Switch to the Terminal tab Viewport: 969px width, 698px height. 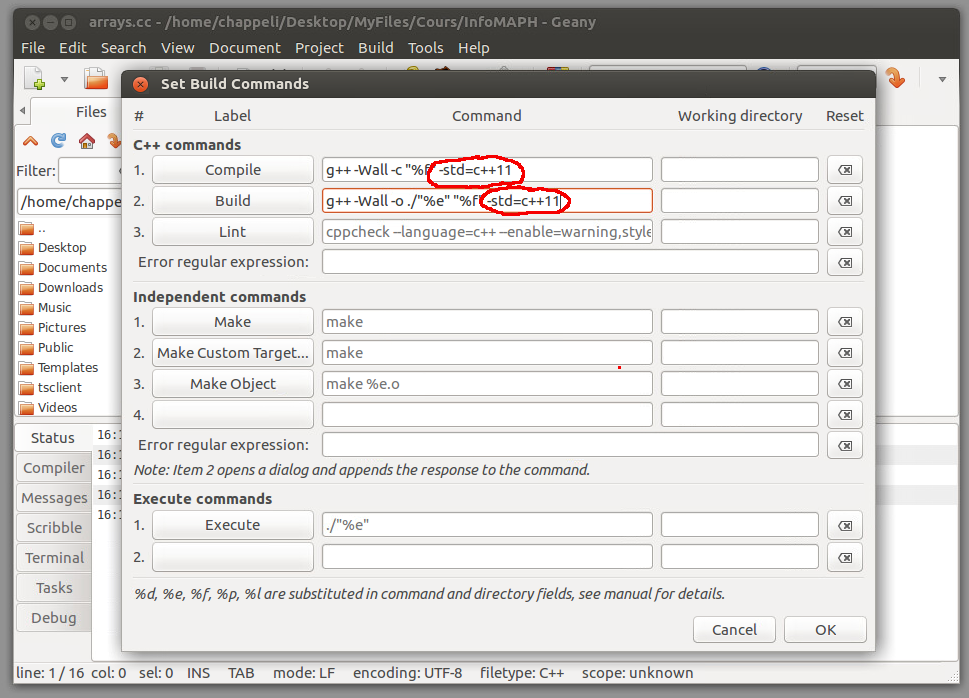[53, 558]
